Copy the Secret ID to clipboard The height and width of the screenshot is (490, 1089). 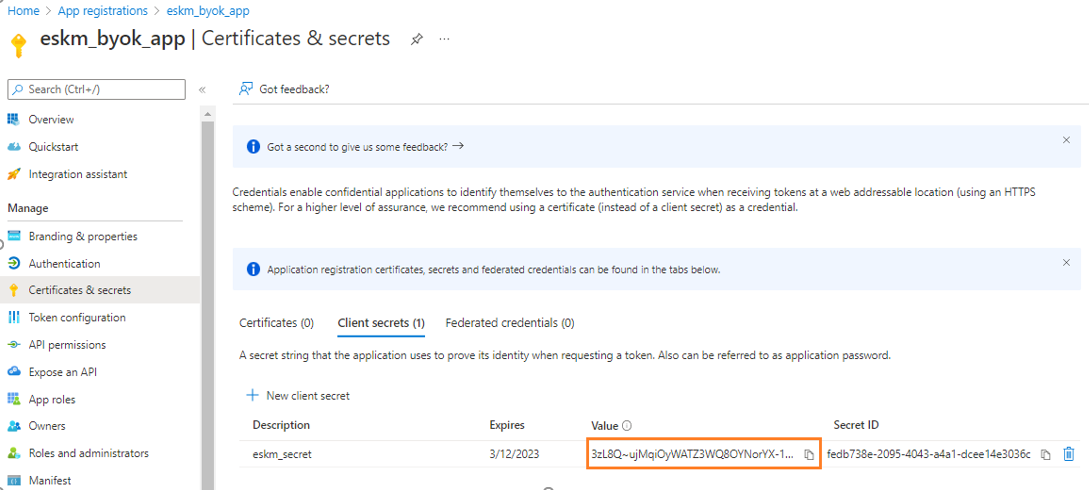(x=1045, y=455)
